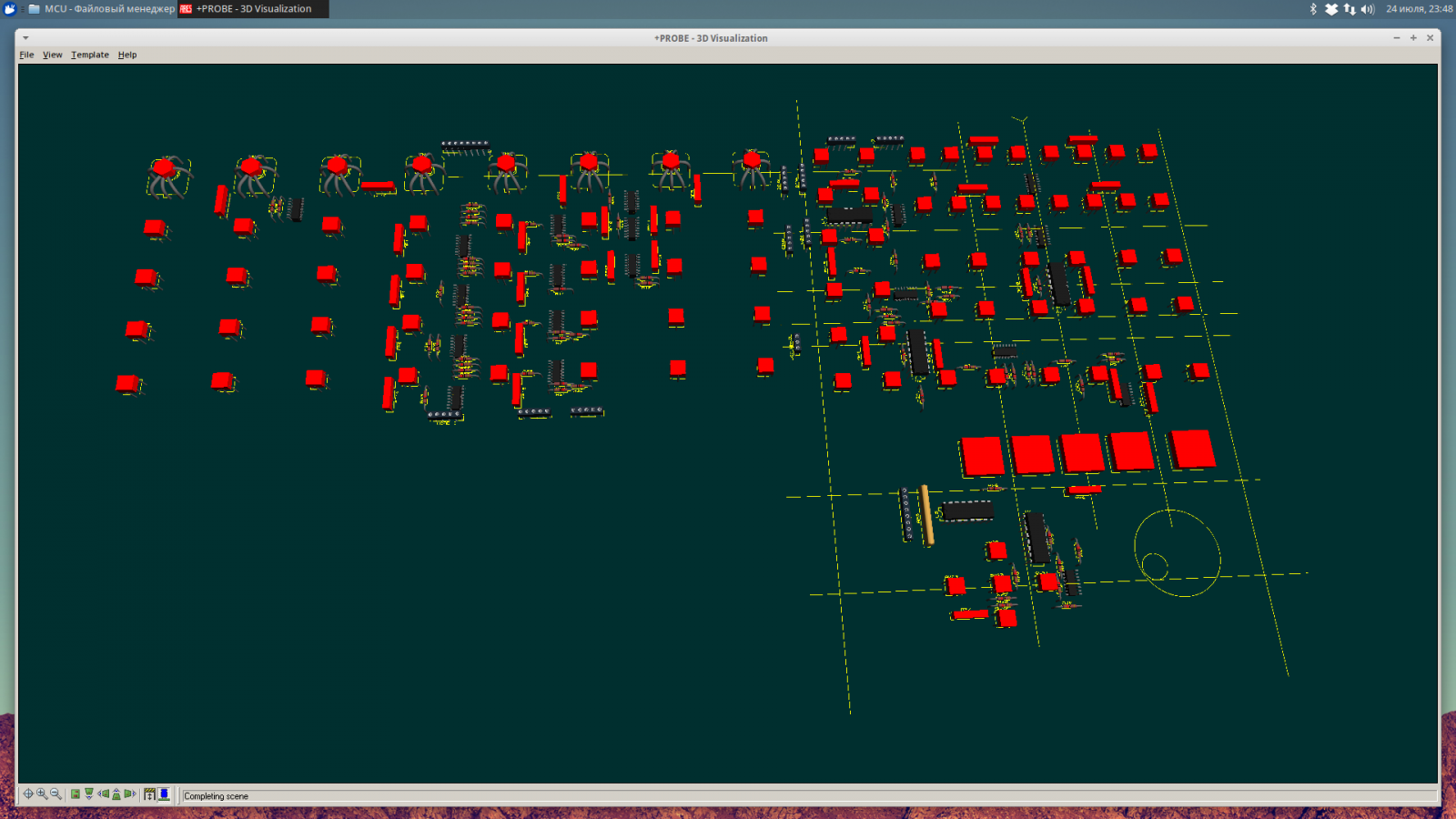
Task: Zoom out with the minus magnifier icon
Action: click(56, 794)
